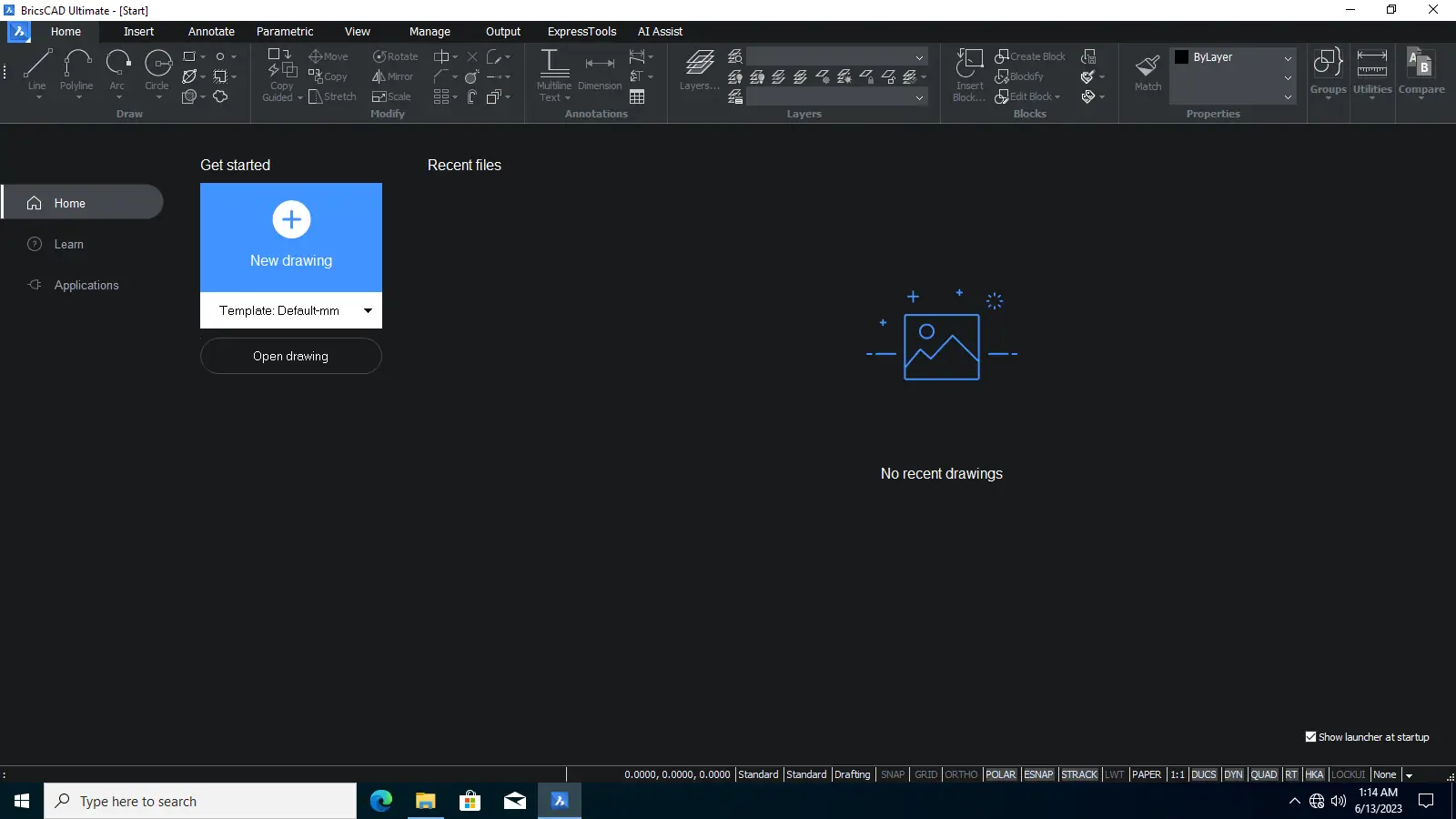
Task: Toggle GRID display in status bar
Action: coord(925,774)
